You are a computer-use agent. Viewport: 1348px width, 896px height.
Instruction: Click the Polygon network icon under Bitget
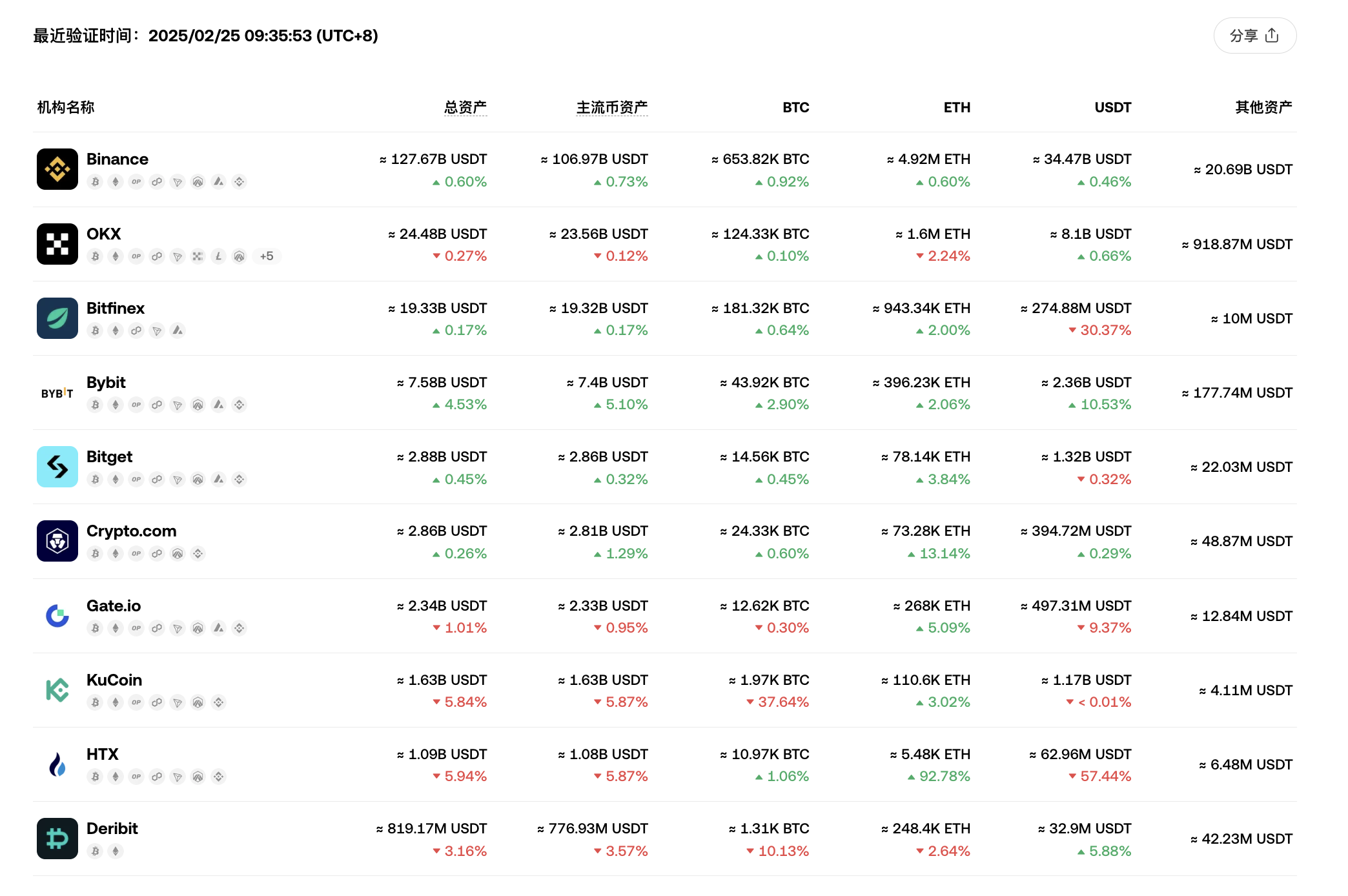pos(157,479)
